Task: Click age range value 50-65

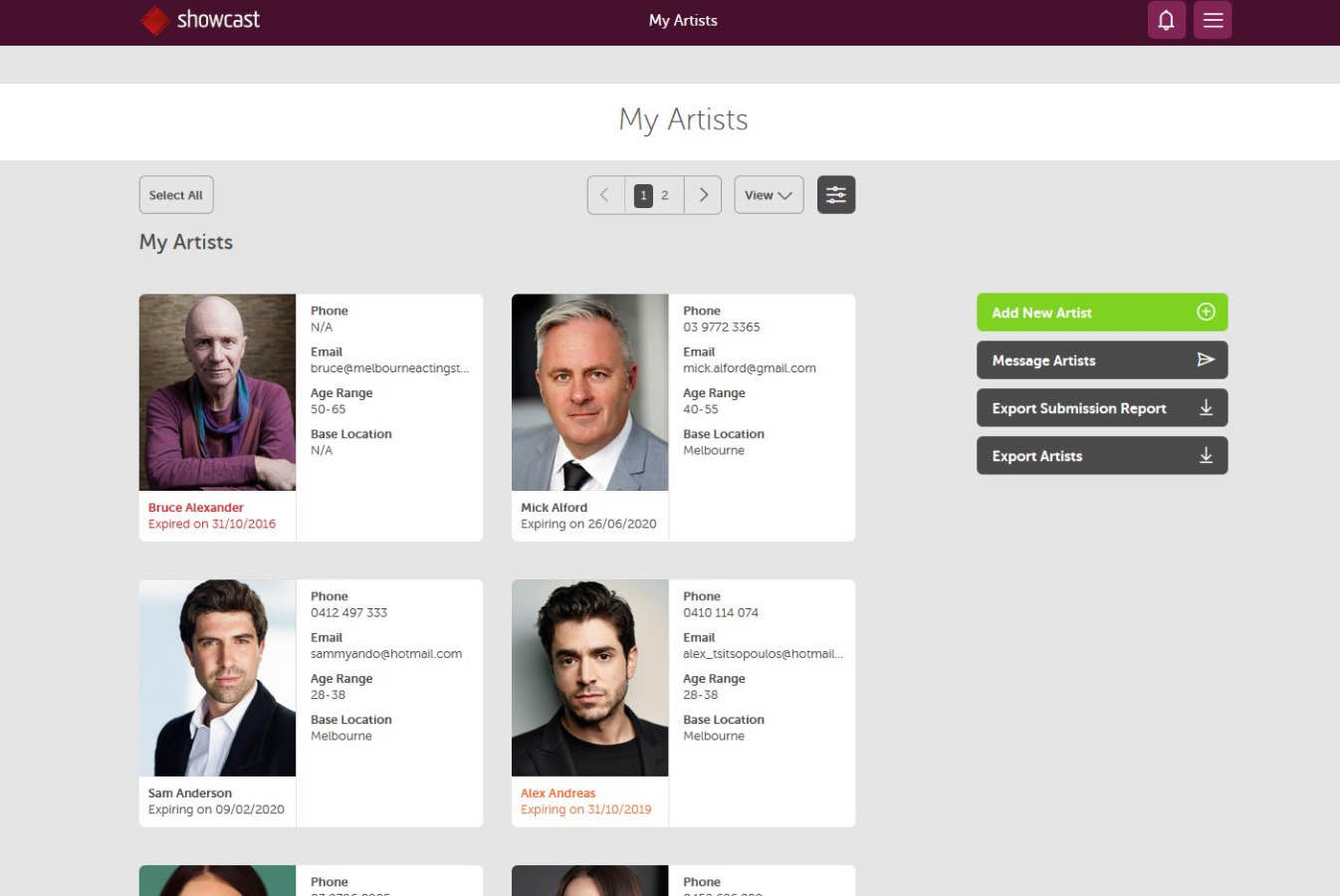Action: [329, 409]
